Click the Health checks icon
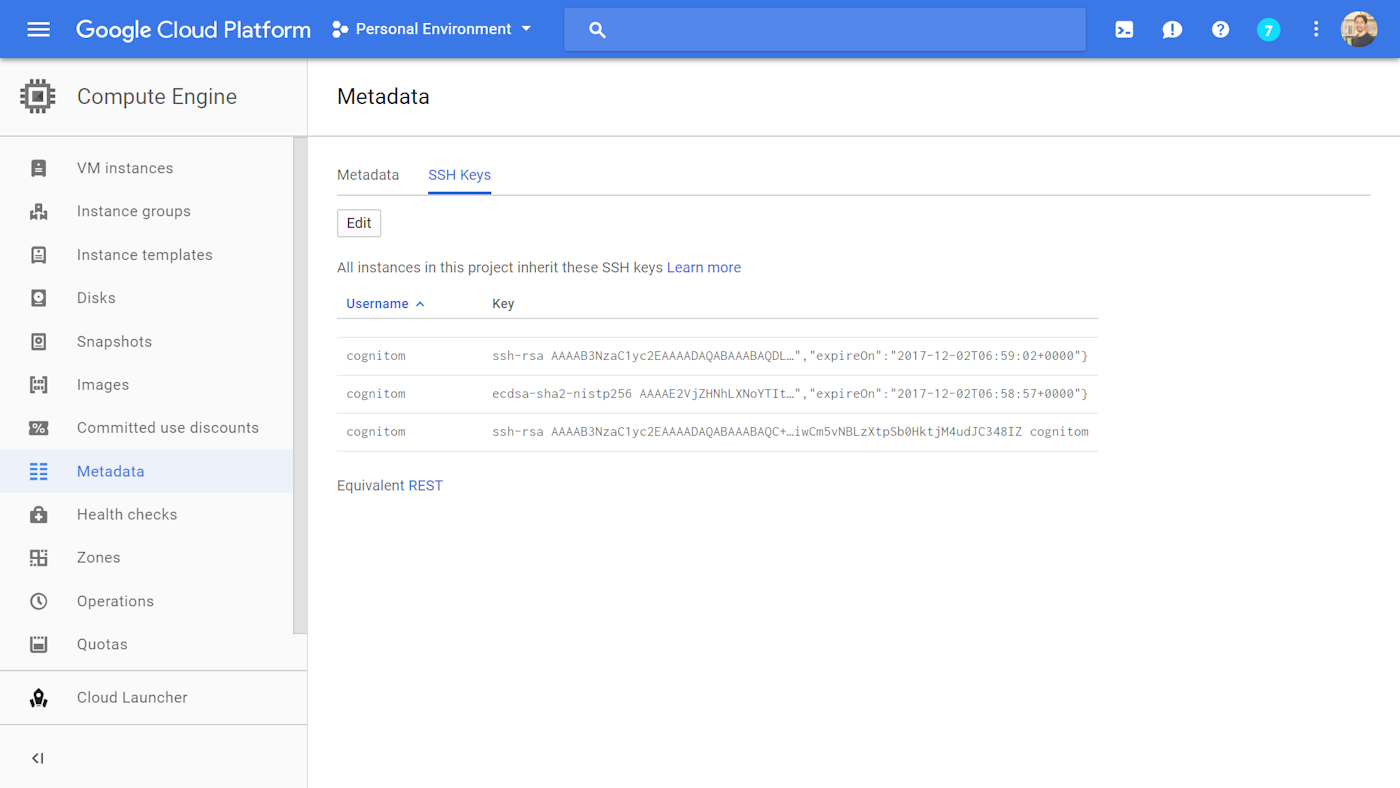This screenshot has width=1400, height=788. [x=38, y=514]
